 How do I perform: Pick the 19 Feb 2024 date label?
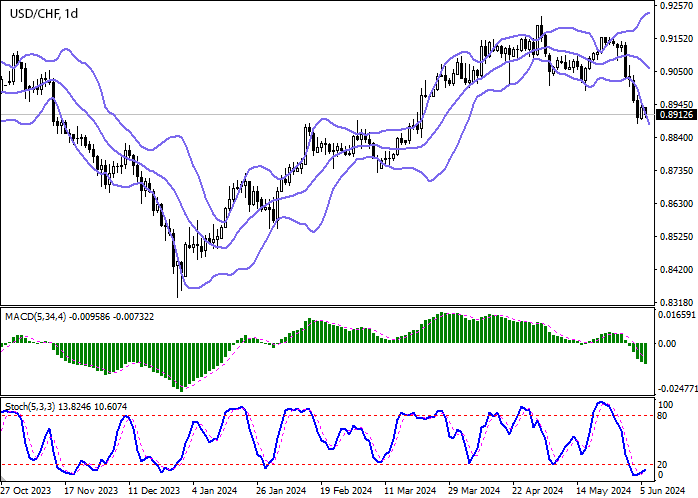pyautogui.click(x=346, y=491)
